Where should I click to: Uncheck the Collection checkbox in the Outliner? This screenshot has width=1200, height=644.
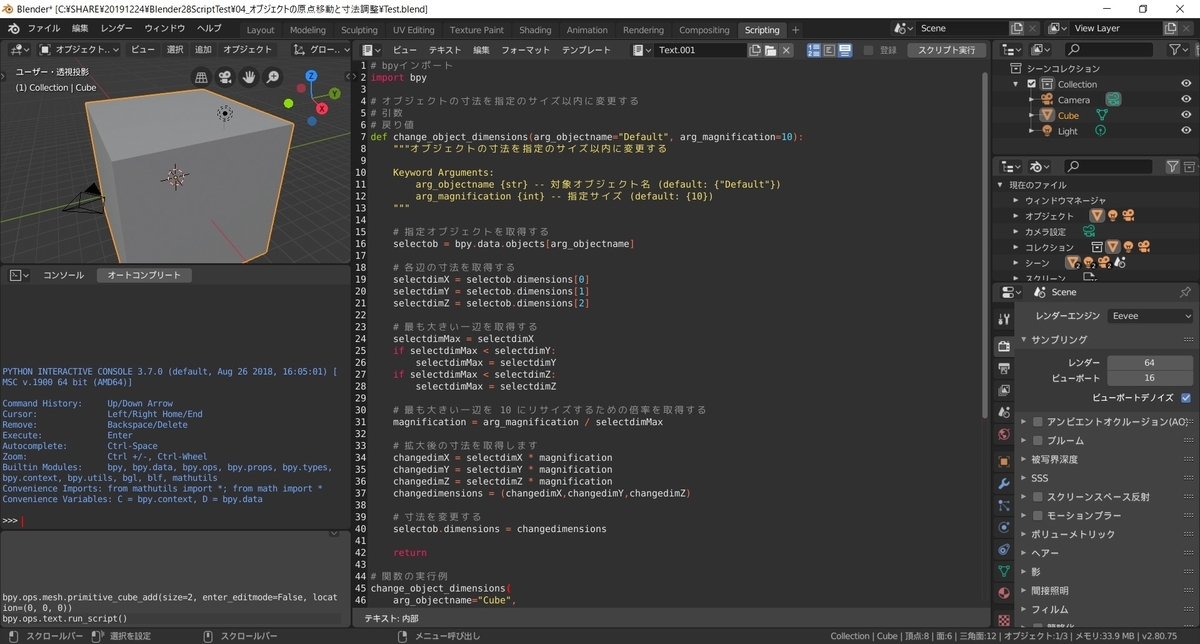[x=1032, y=84]
